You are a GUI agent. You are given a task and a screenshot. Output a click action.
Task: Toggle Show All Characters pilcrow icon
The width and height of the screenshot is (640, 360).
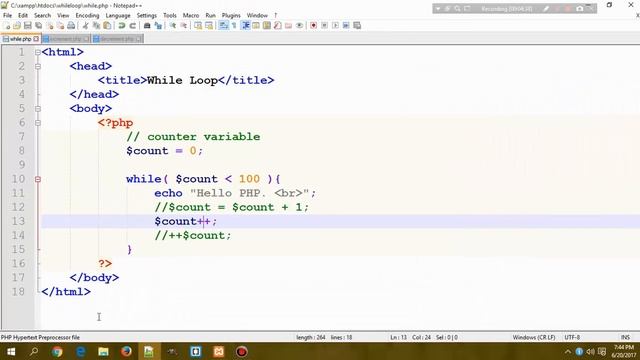[234, 26]
